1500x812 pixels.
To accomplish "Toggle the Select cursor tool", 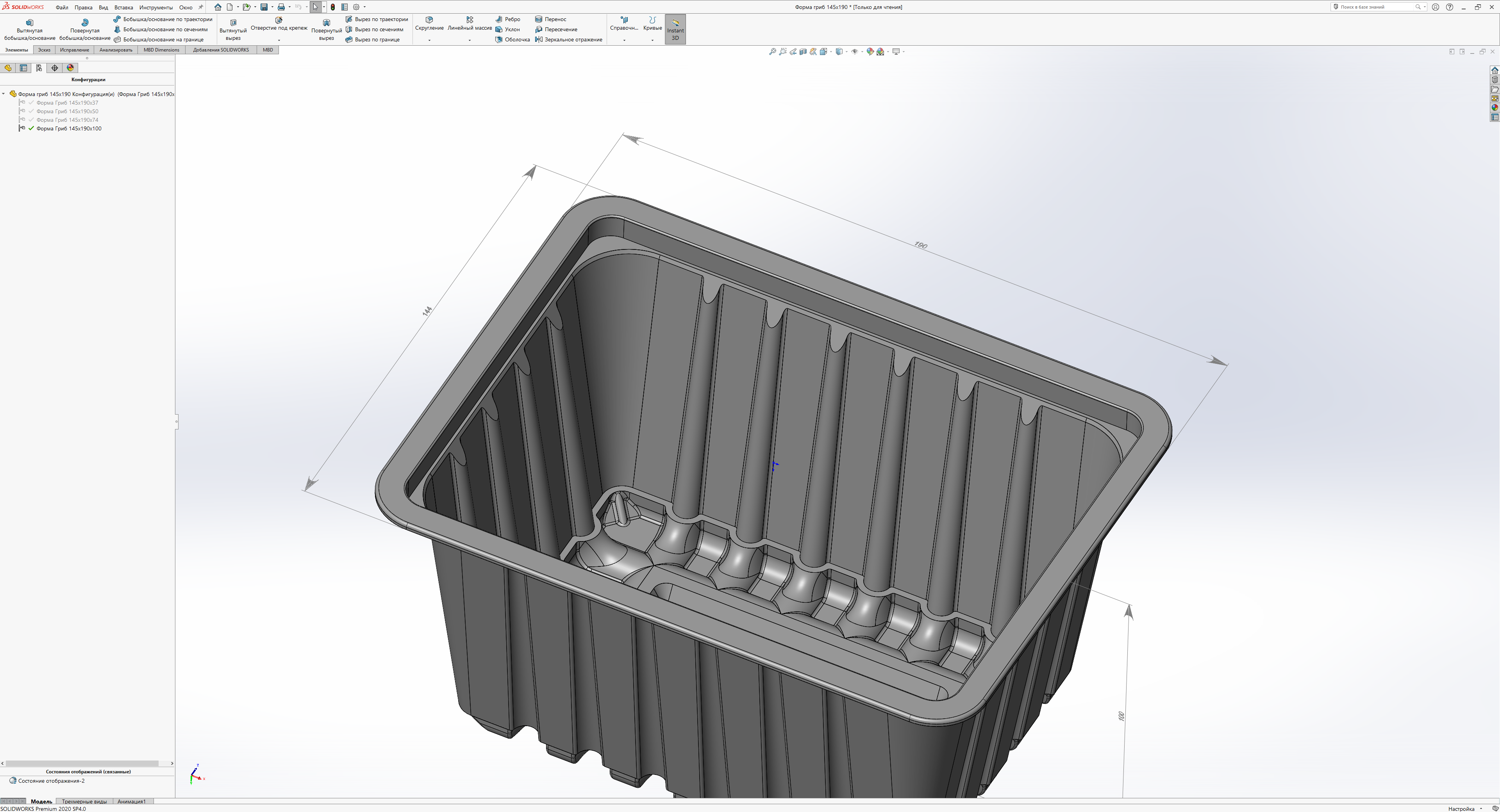I will point(315,7).
